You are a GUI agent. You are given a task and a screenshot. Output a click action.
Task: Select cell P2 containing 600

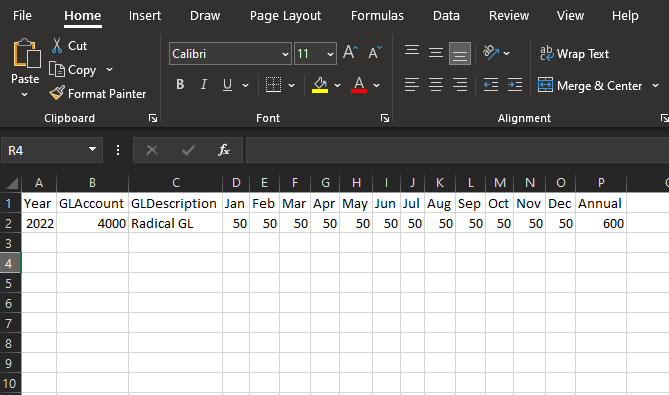click(x=601, y=224)
